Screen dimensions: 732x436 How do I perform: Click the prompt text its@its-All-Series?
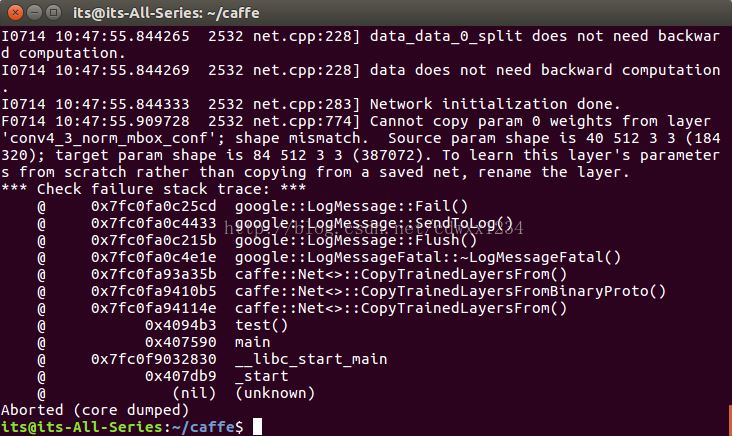point(82,427)
